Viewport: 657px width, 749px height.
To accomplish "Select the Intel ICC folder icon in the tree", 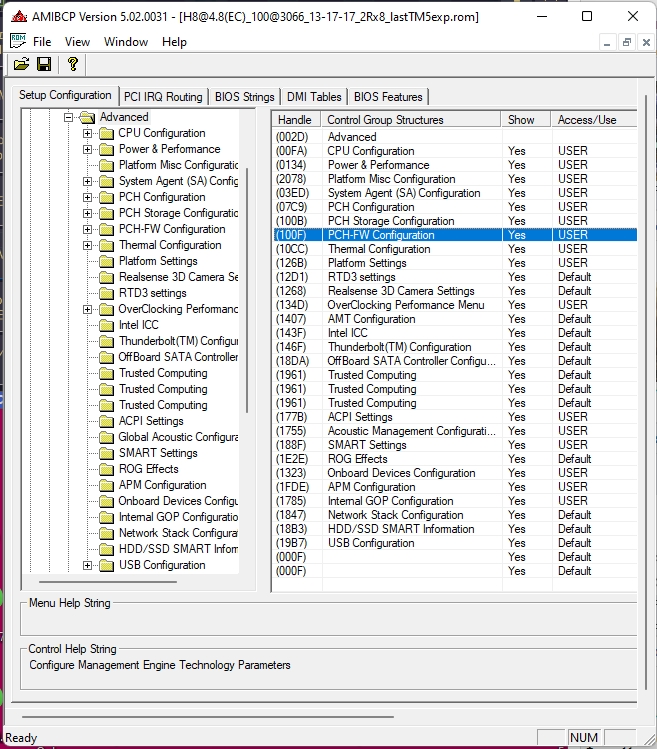I will click(x=106, y=325).
